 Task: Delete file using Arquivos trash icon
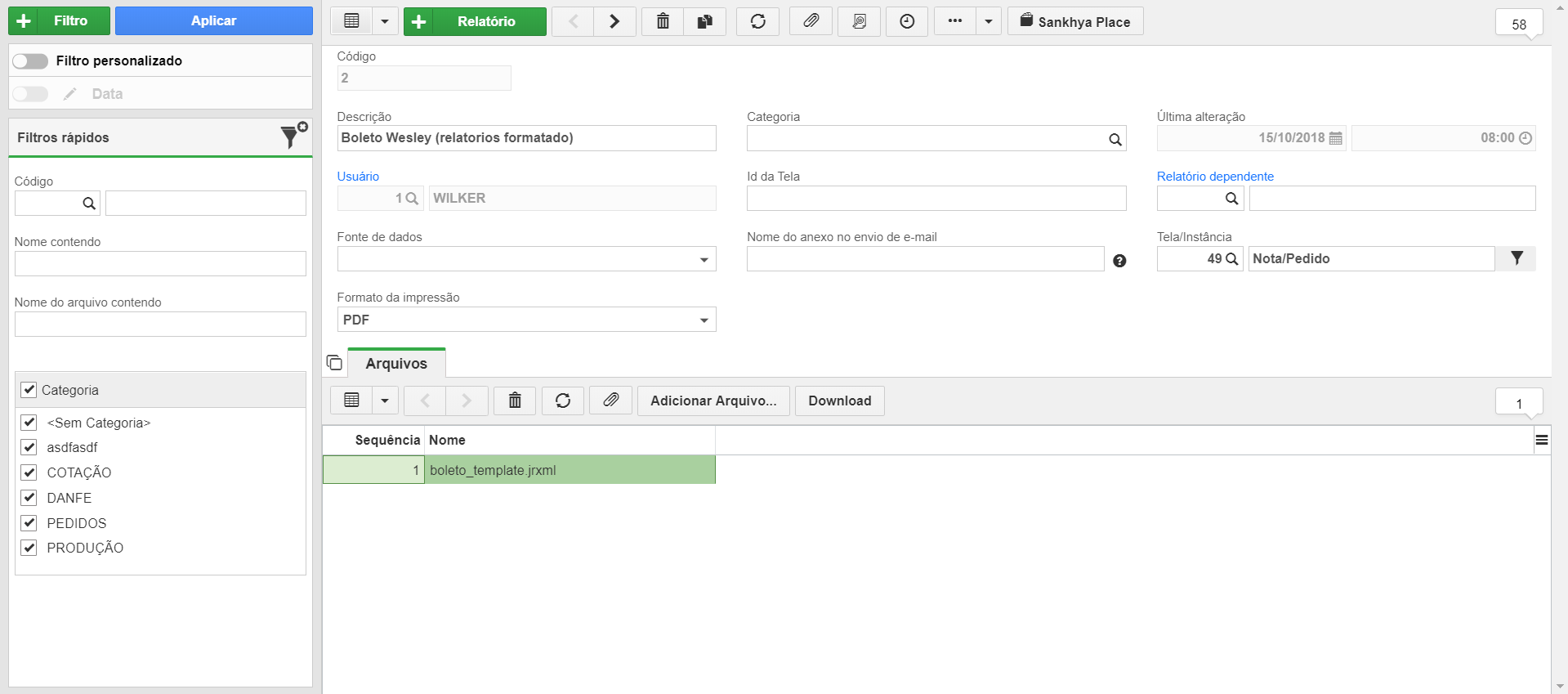click(515, 401)
